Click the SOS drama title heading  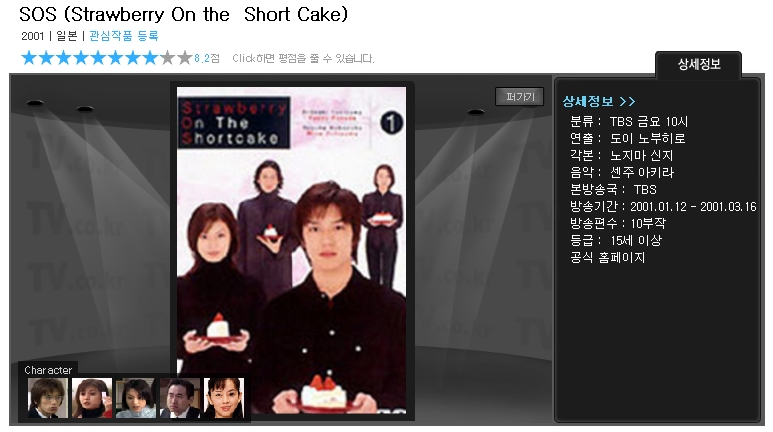tap(183, 14)
